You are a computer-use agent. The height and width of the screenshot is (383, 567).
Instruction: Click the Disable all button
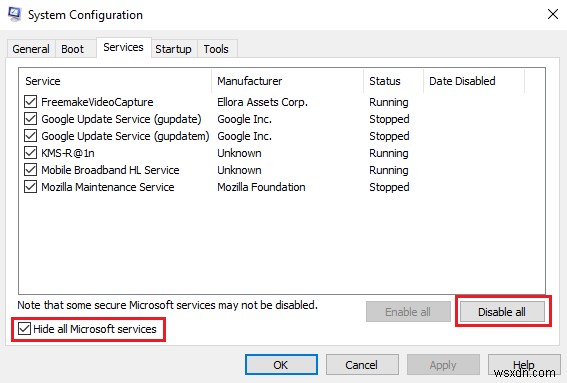coord(502,312)
